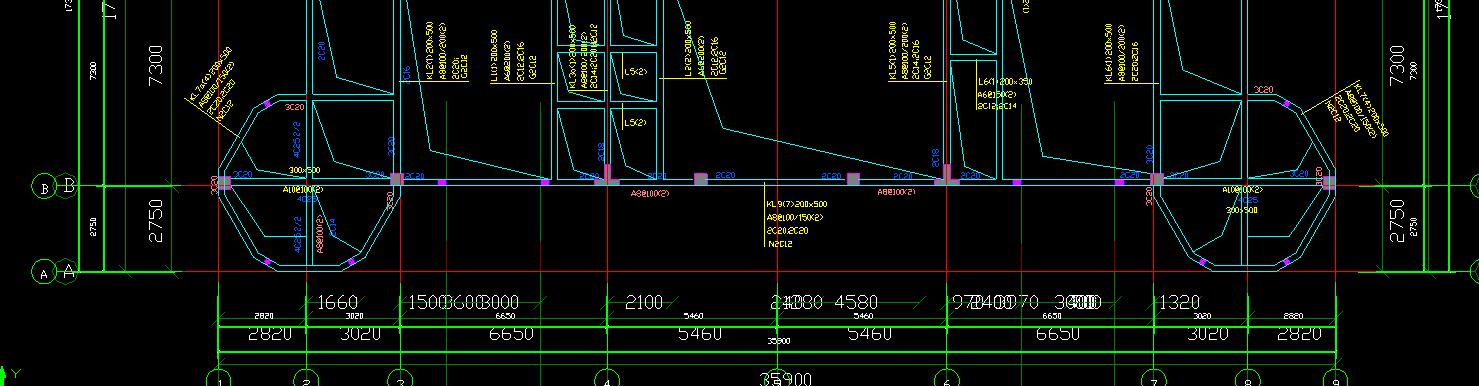
Task: Select grid axis bubble number 6
Action: [947, 378]
